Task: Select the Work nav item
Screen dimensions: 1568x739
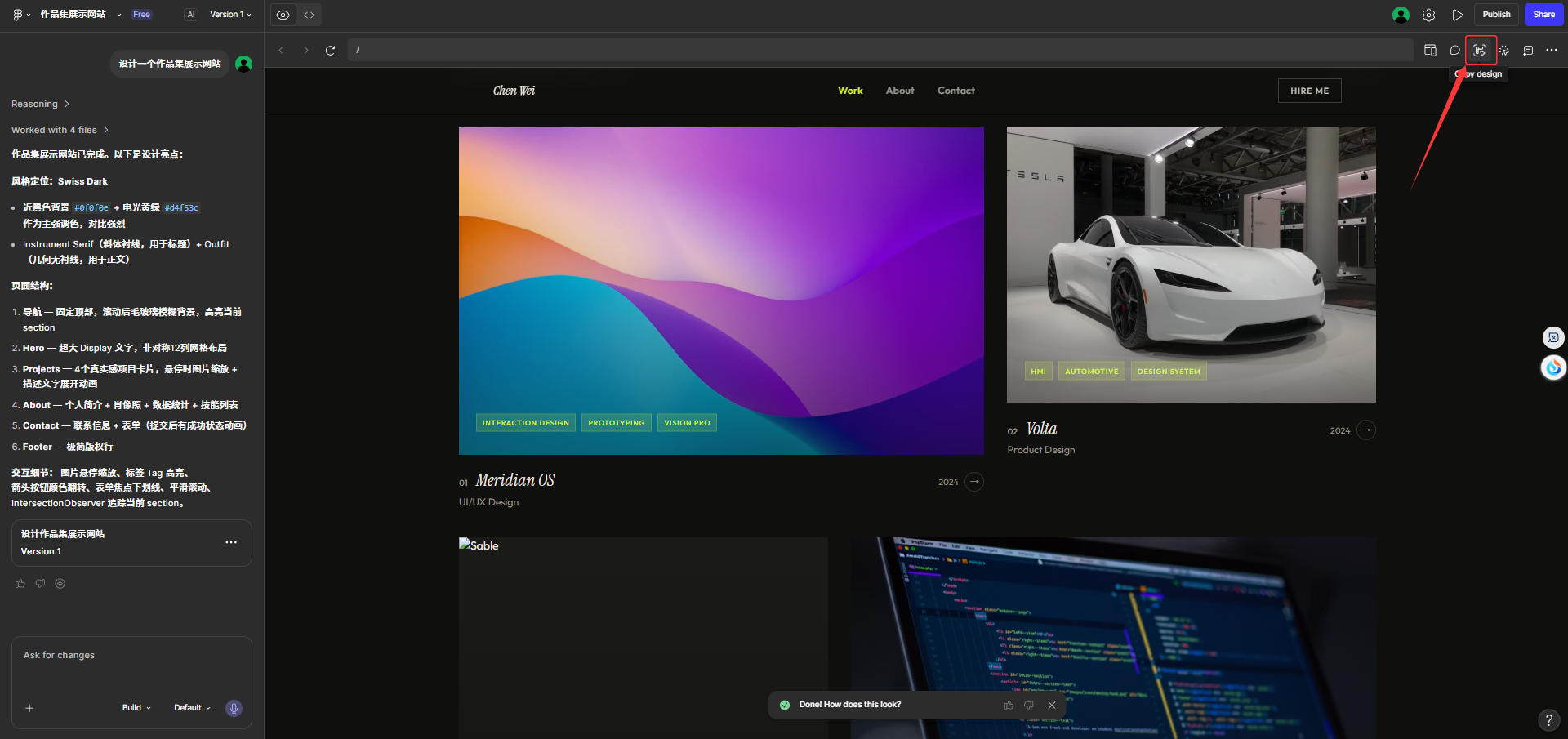Action: [x=850, y=91]
